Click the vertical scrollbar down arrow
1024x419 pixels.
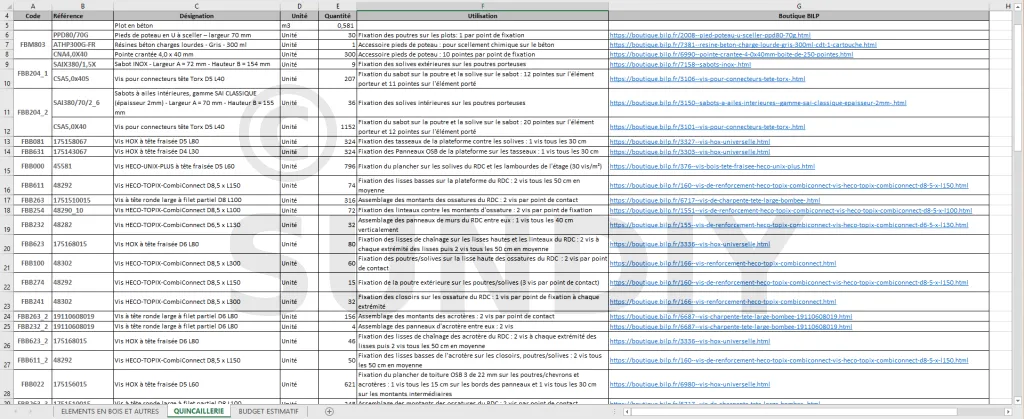pyautogui.click(x=1018, y=400)
